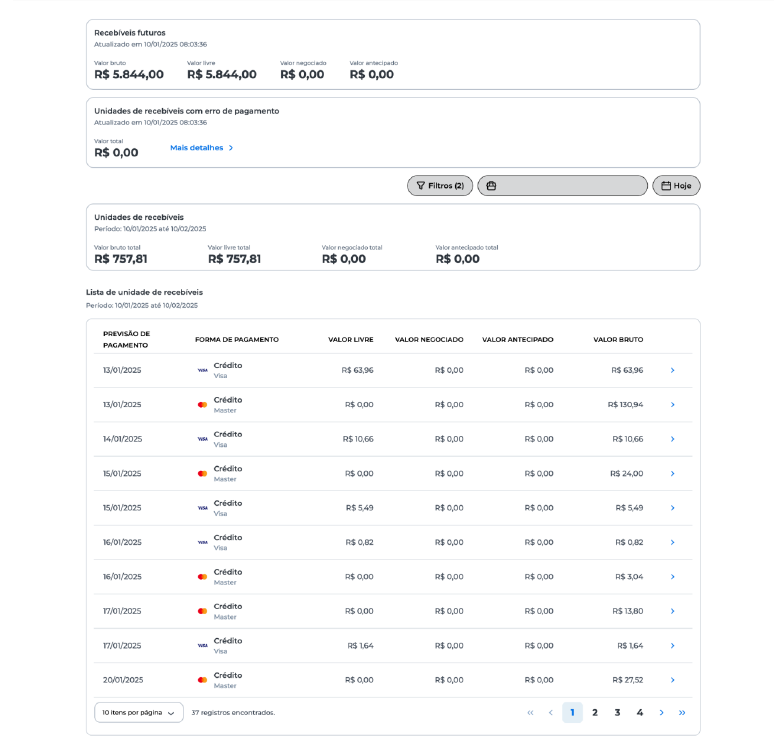
Task: Click Valor bruto total R$ 757,81
Action: pos(121,259)
